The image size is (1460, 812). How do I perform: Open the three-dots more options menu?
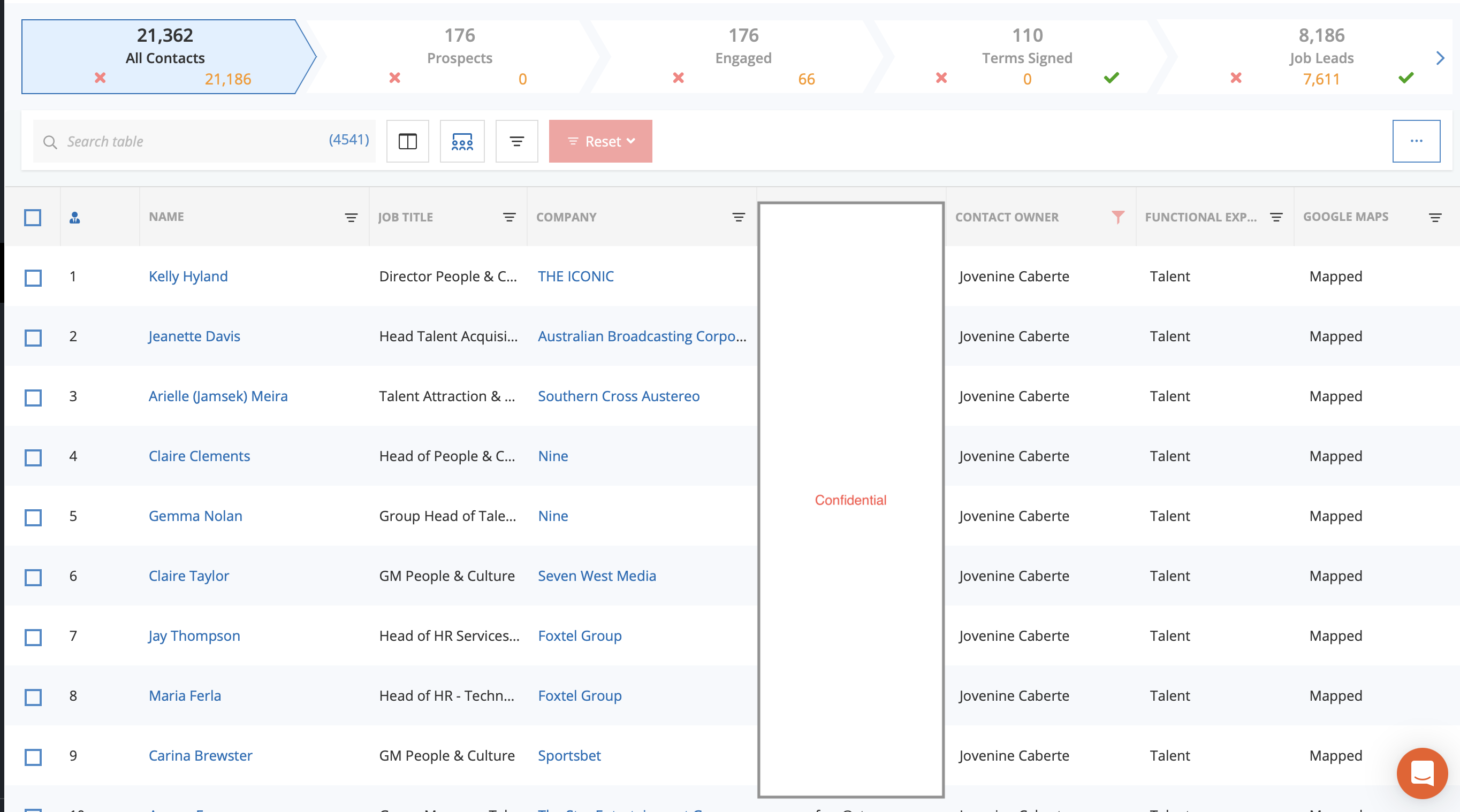pyautogui.click(x=1416, y=141)
